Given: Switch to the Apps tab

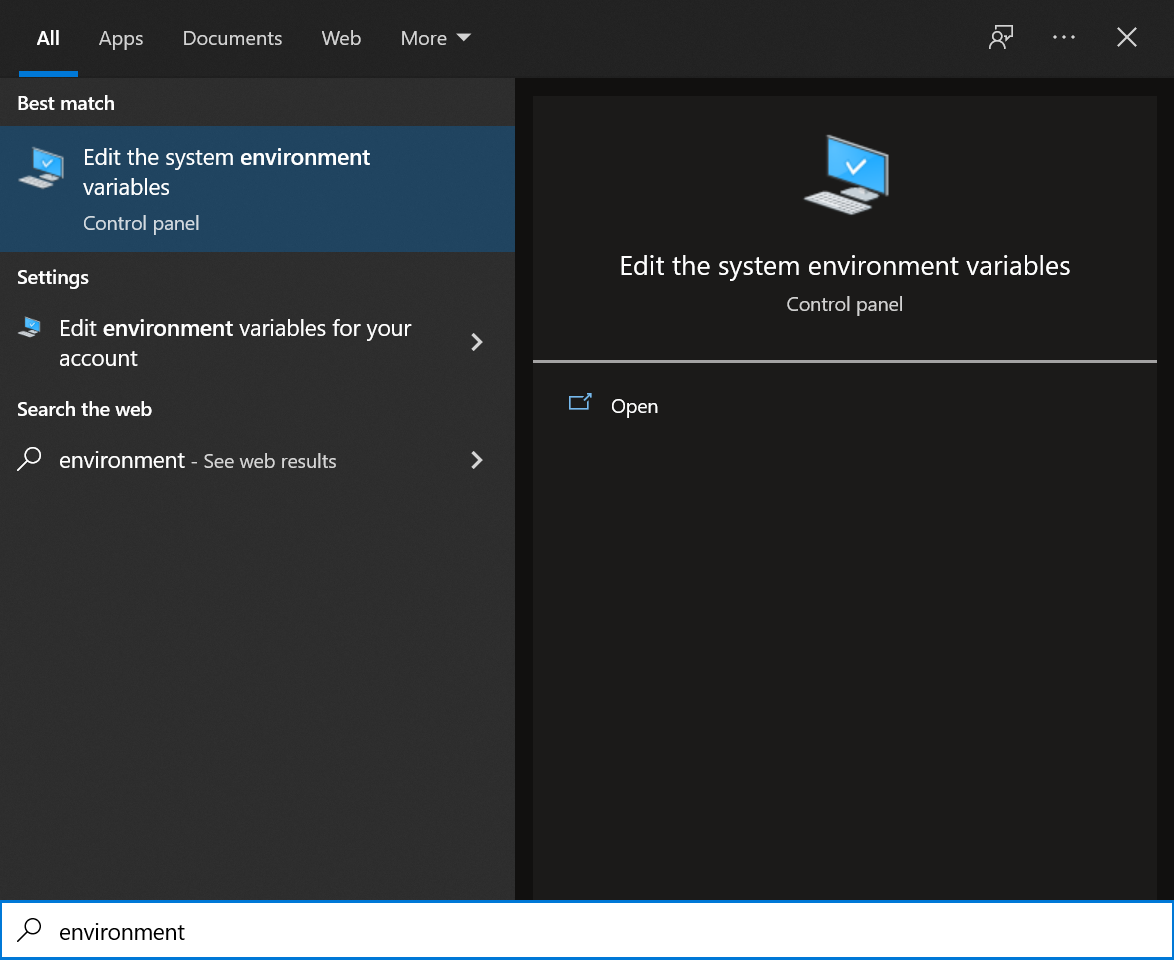Looking at the screenshot, I should (120, 38).
